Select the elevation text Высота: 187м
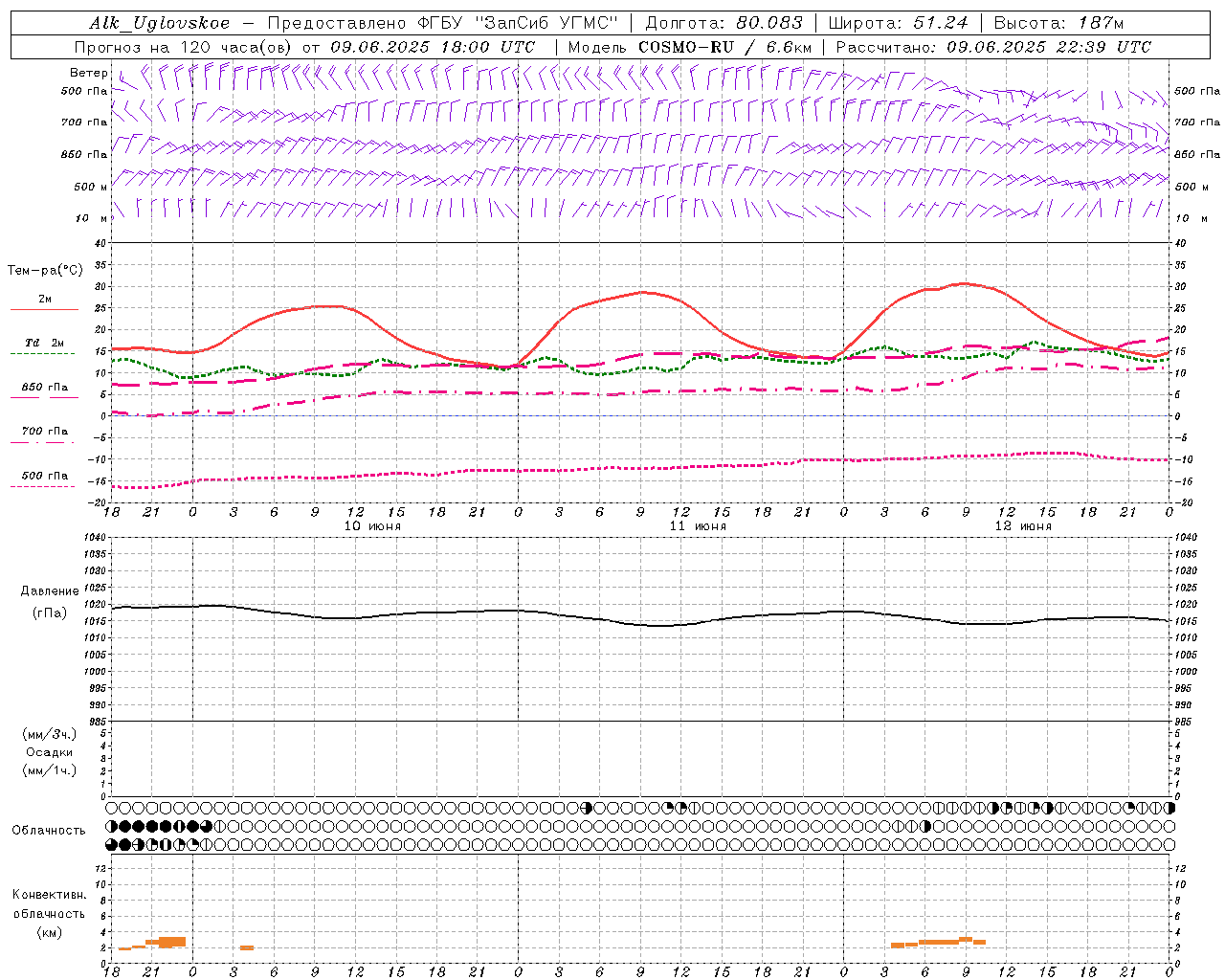 (1058, 23)
